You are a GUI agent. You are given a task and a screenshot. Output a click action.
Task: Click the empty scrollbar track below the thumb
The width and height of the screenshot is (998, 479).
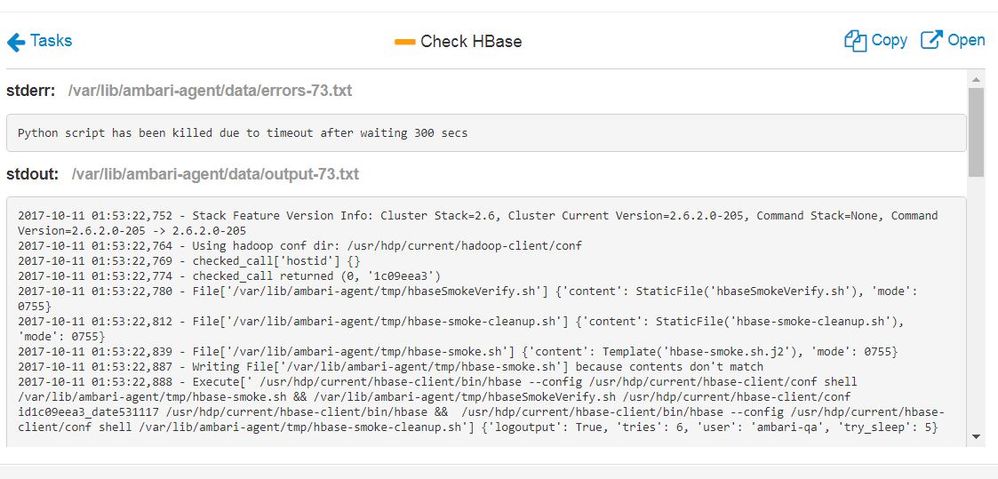977,300
